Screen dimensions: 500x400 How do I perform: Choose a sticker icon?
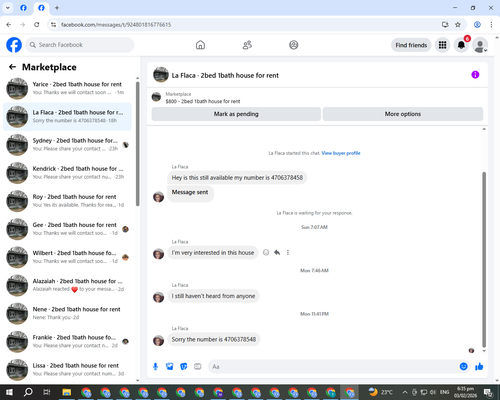(x=184, y=367)
